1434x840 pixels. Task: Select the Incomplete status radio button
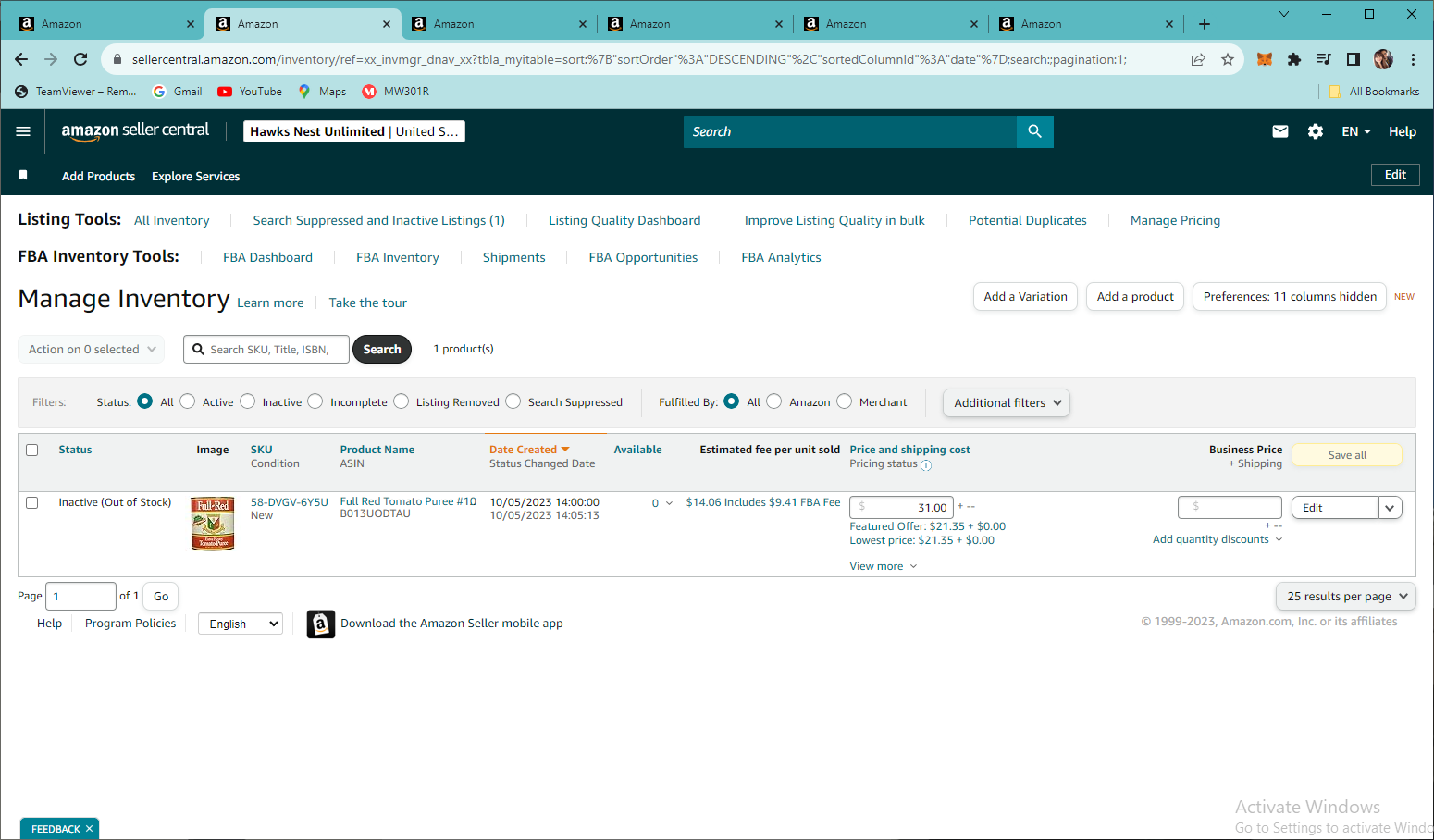click(315, 401)
